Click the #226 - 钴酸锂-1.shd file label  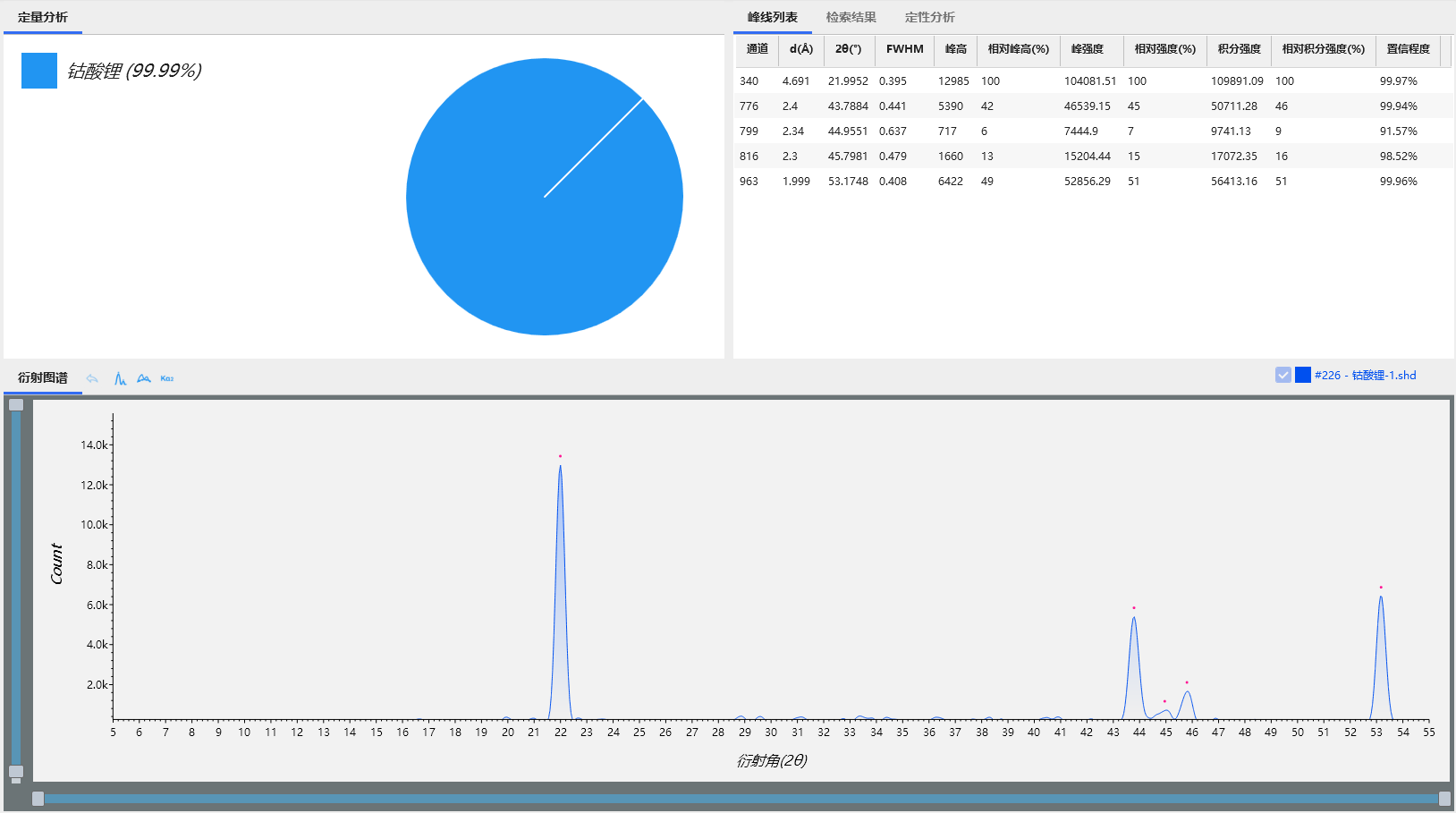tap(1365, 376)
